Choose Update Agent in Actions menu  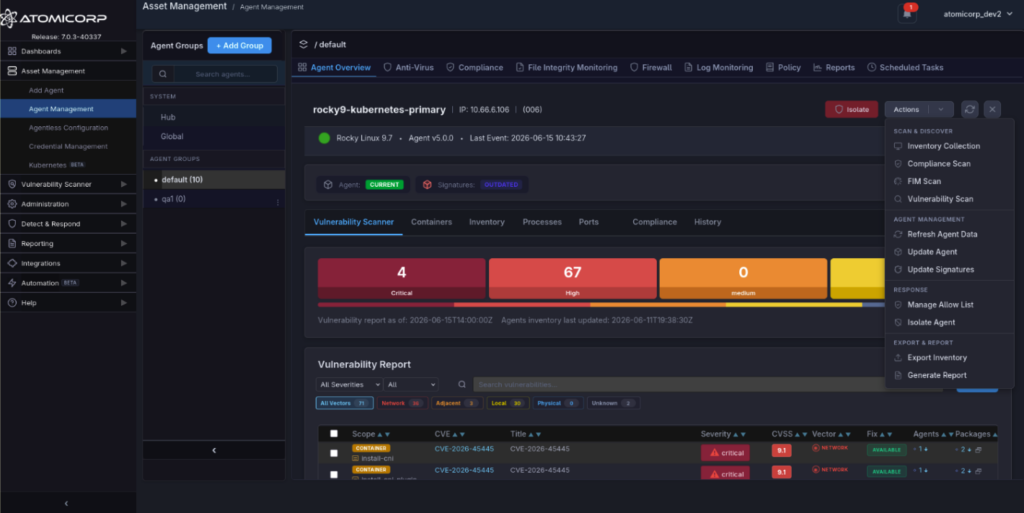pyautogui.click(x=949, y=252)
